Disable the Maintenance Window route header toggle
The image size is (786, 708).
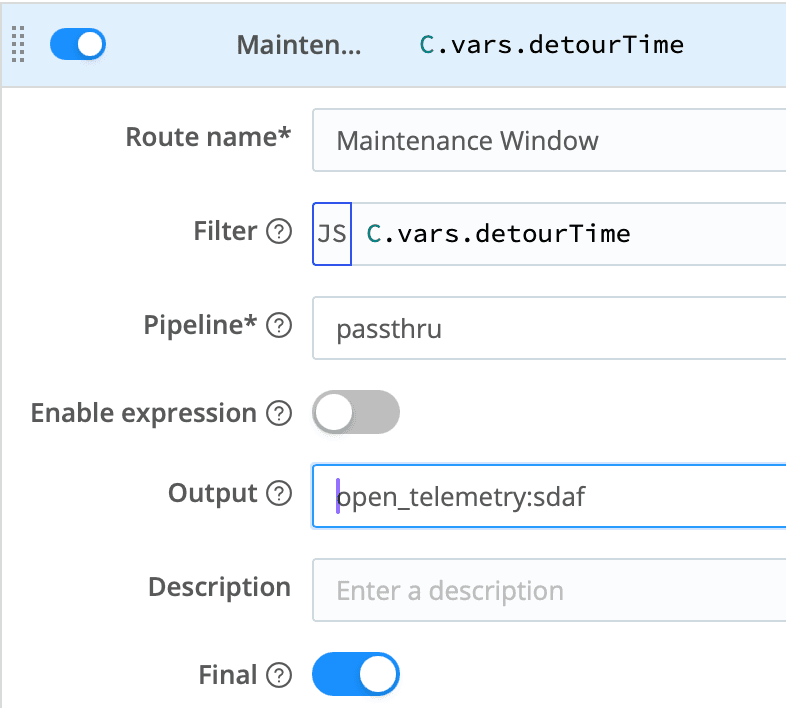click(77, 45)
